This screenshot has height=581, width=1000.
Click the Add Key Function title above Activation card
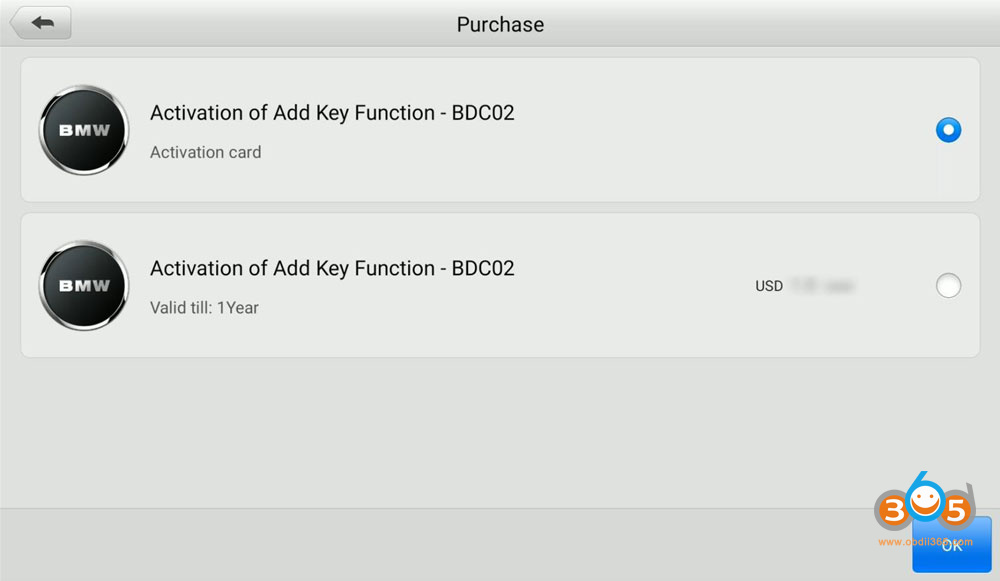point(332,113)
